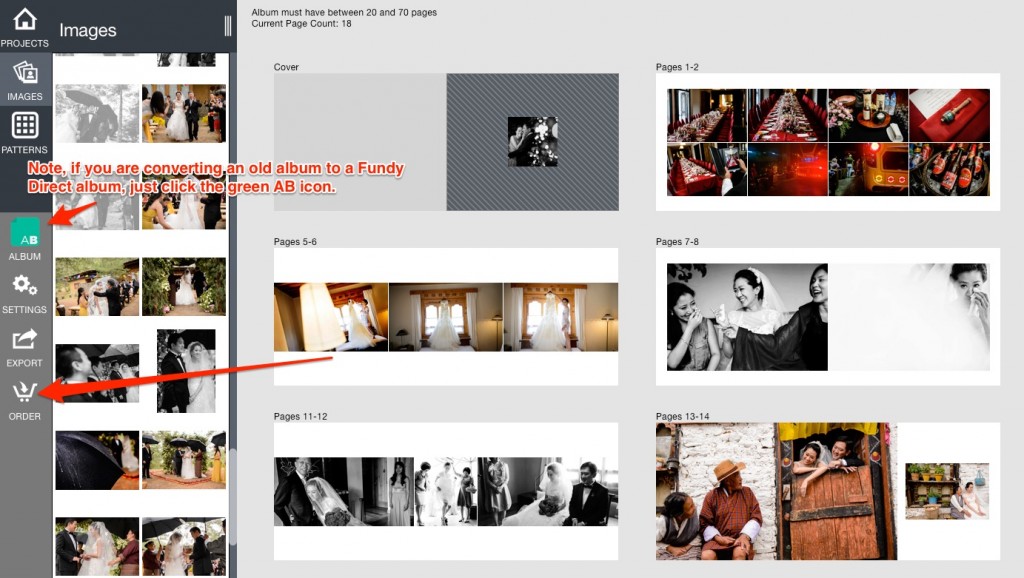Open the Pages 11-12 spread
This screenshot has height=578, width=1024.
point(446,491)
